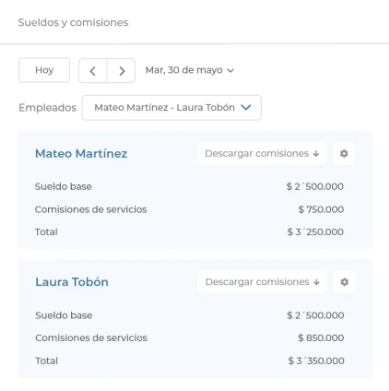Download commissions for Mateo Martínez
The width and height of the screenshot is (389, 391).
coord(262,154)
